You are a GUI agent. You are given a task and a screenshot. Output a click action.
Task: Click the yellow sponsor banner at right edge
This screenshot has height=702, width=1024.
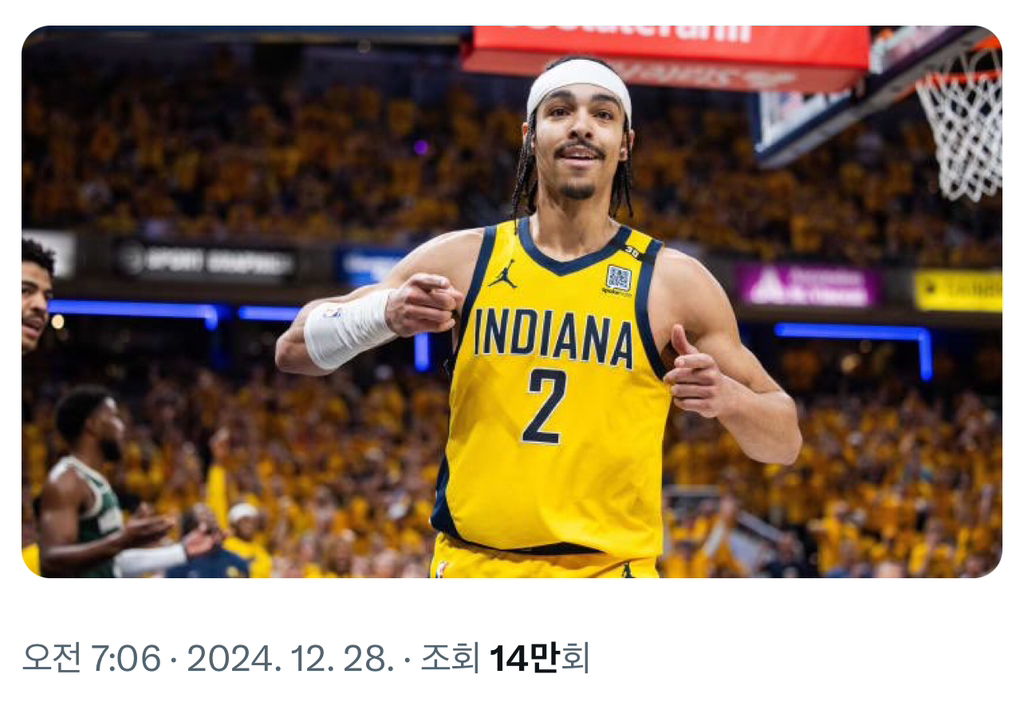pos(956,291)
